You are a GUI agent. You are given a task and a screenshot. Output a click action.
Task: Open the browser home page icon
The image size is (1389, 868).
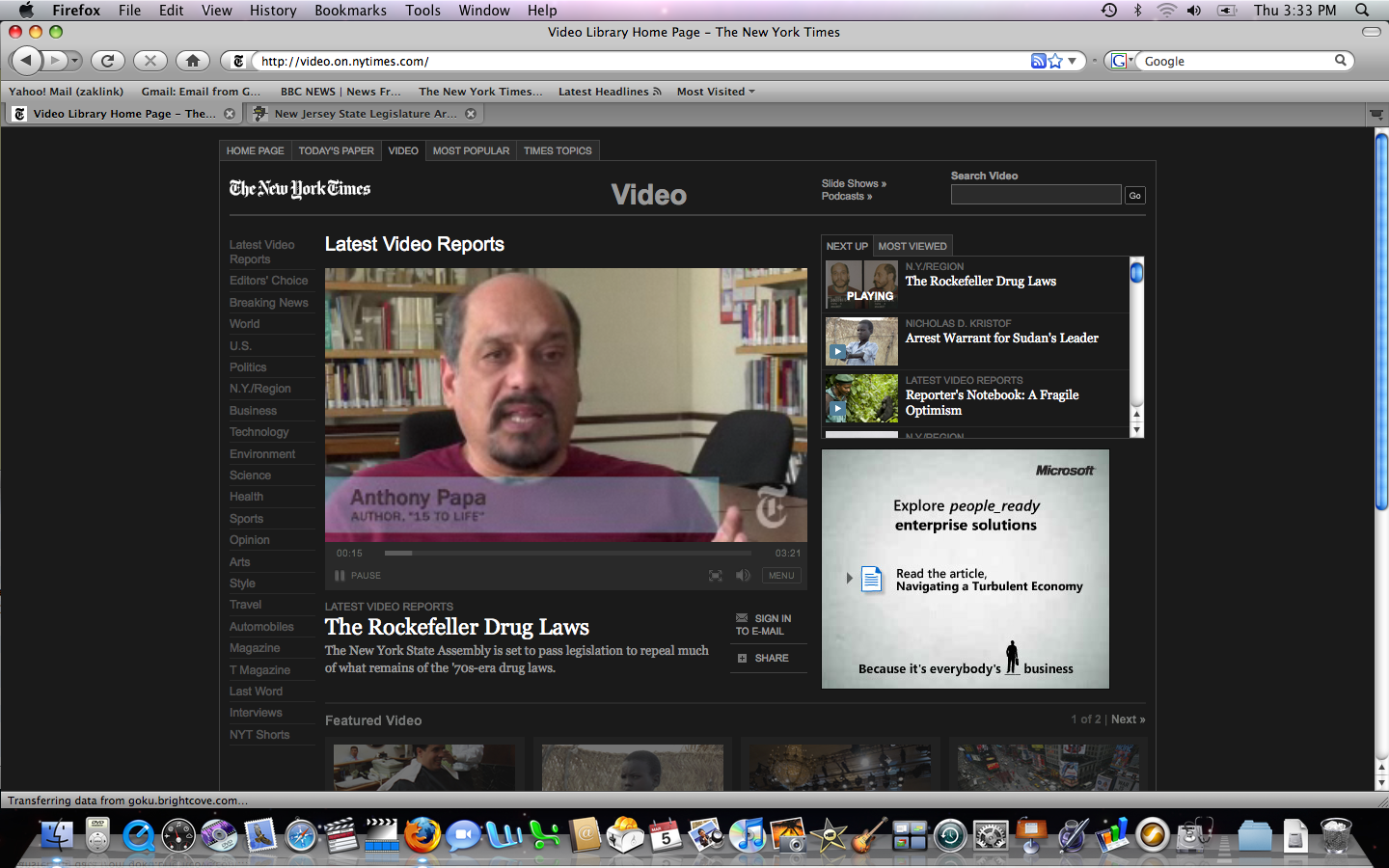click(x=193, y=61)
